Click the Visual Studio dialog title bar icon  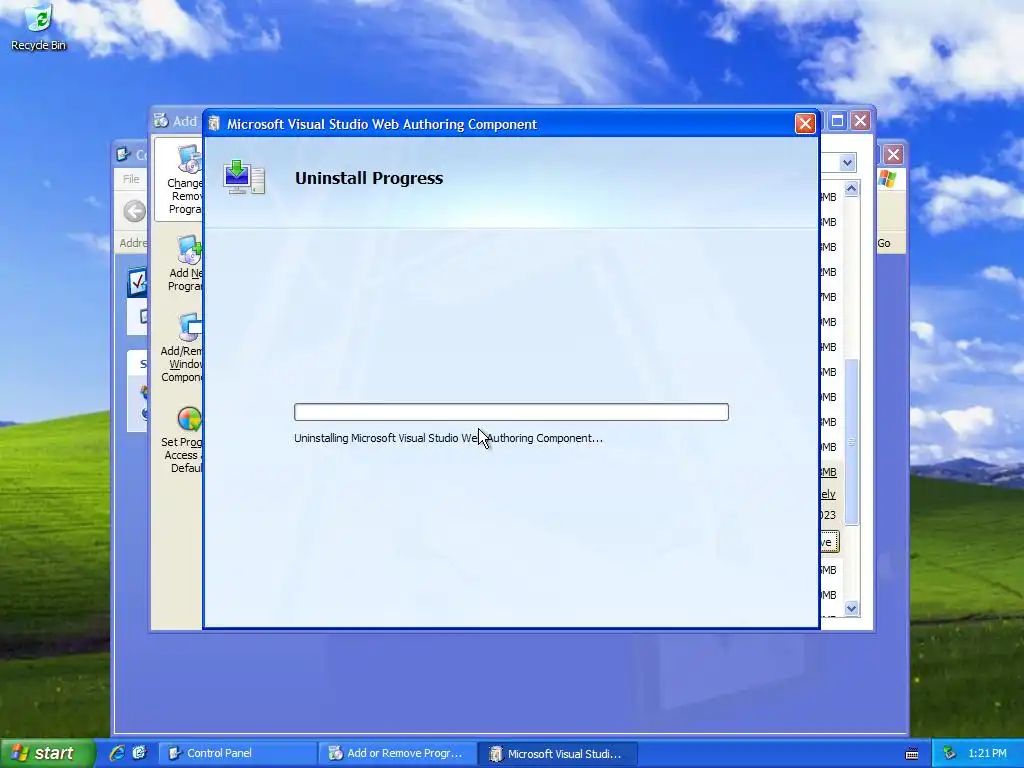[214, 124]
